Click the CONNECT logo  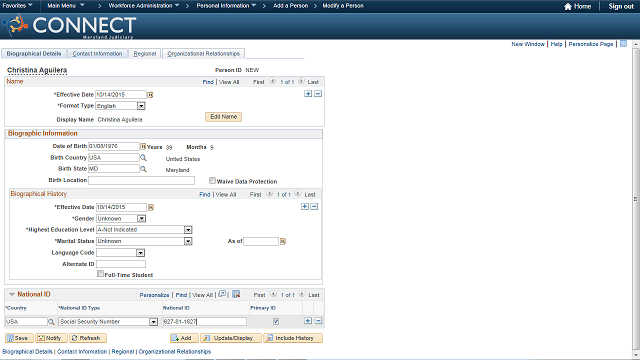[69, 27]
